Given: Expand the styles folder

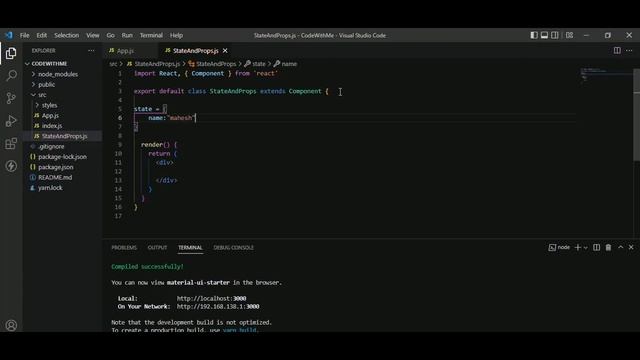Looking at the screenshot, I should (49, 105).
